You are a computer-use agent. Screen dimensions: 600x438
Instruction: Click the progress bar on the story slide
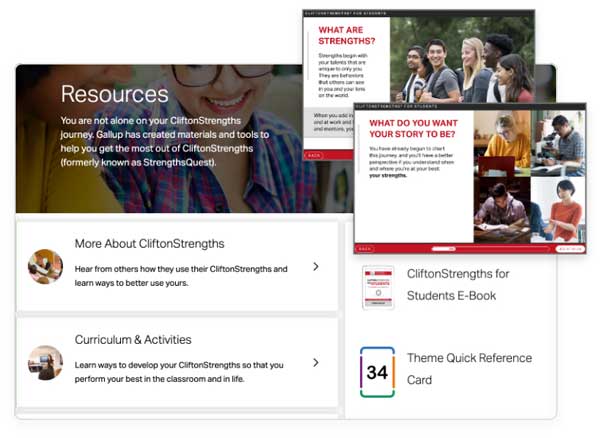click(492, 249)
